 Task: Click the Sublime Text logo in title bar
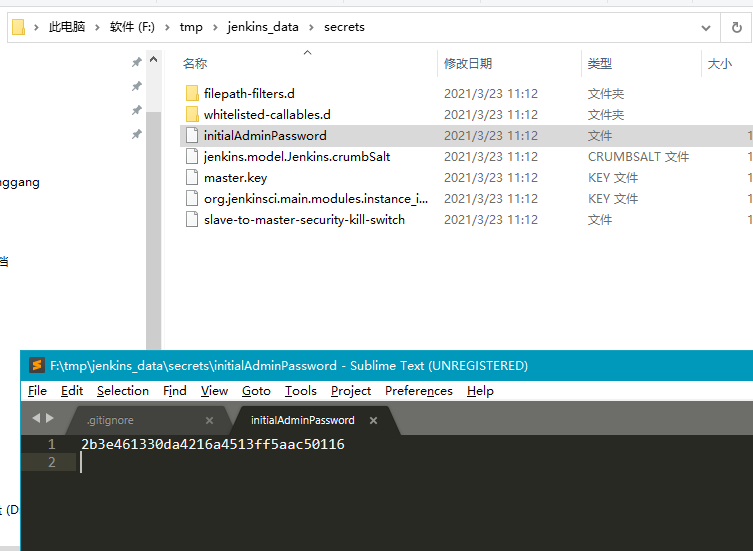click(36, 366)
